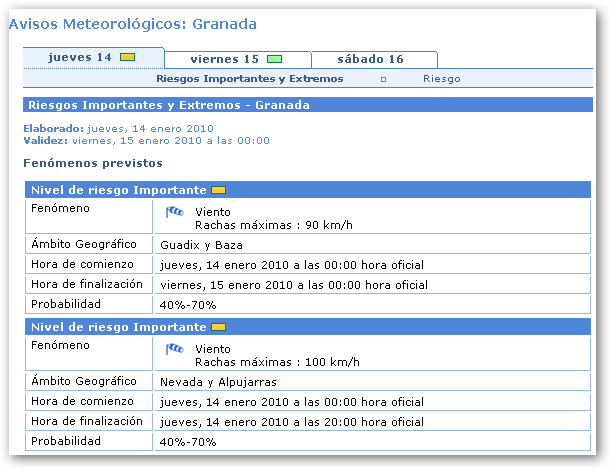The height and width of the screenshot is (469, 610).
Task: Open the Riesgos Importantes y Extremos sub-tab link
Action: pyautogui.click(x=250, y=78)
